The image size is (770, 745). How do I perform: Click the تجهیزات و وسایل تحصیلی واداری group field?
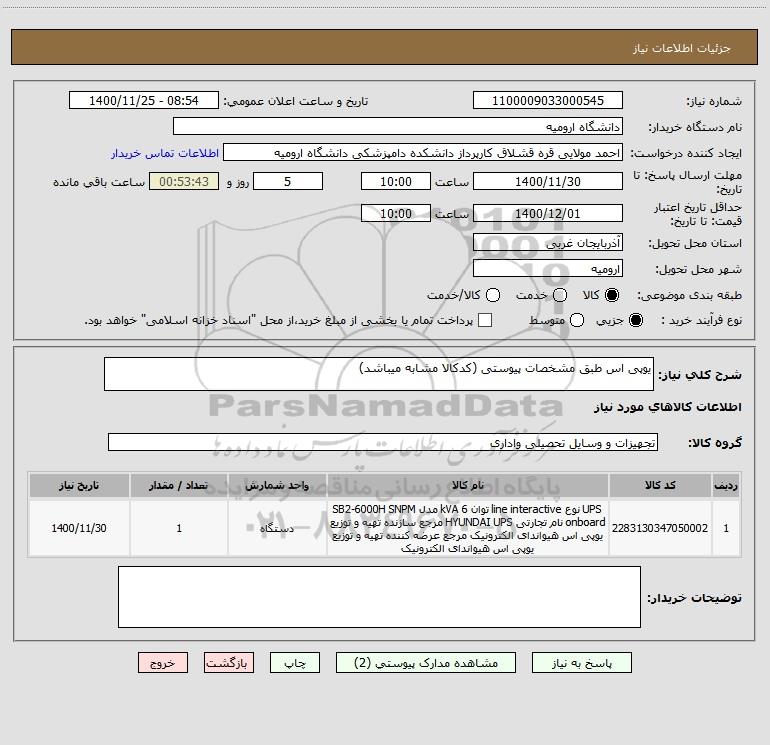click(x=383, y=442)
